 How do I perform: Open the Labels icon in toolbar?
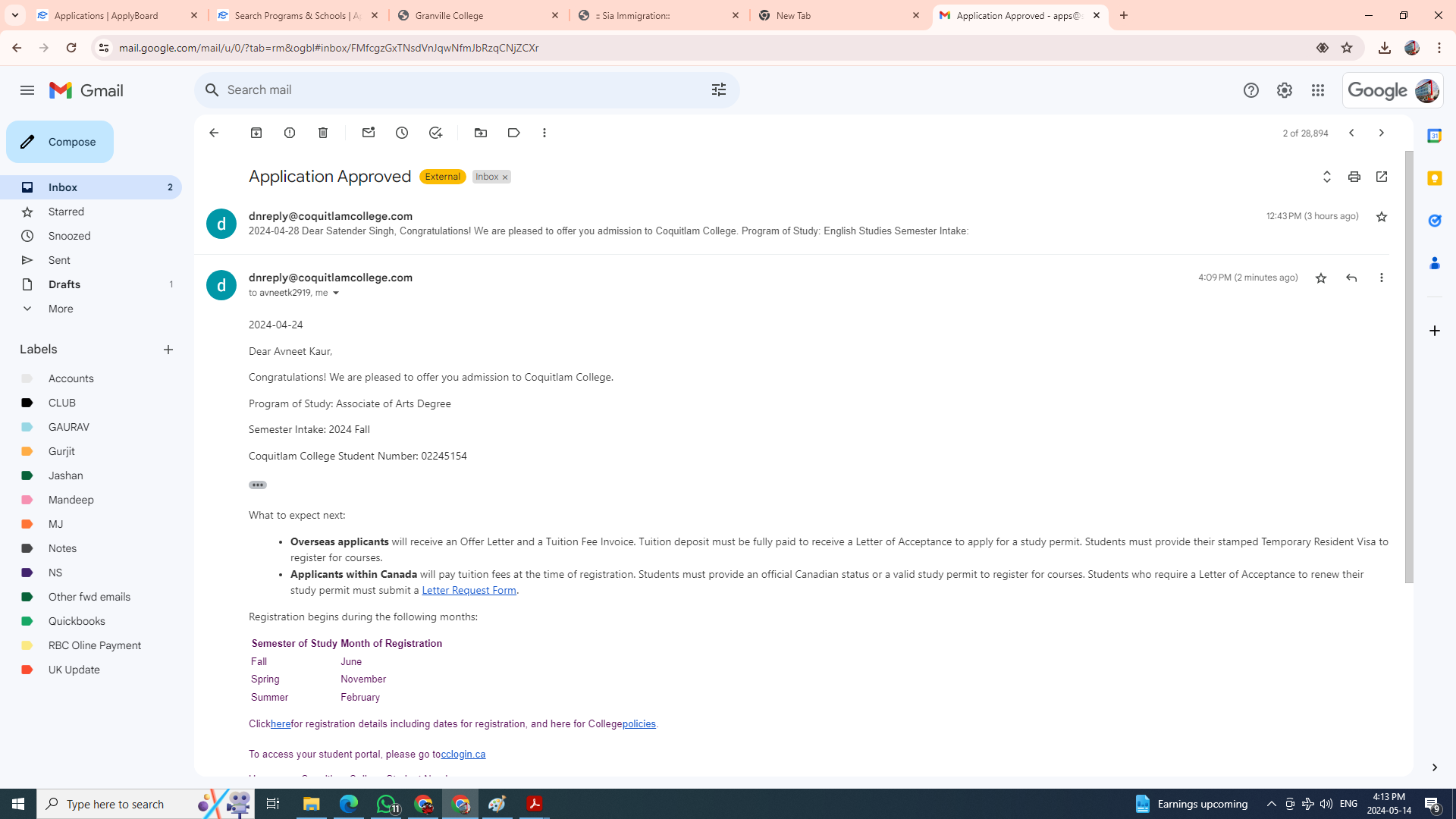[514, 133]
